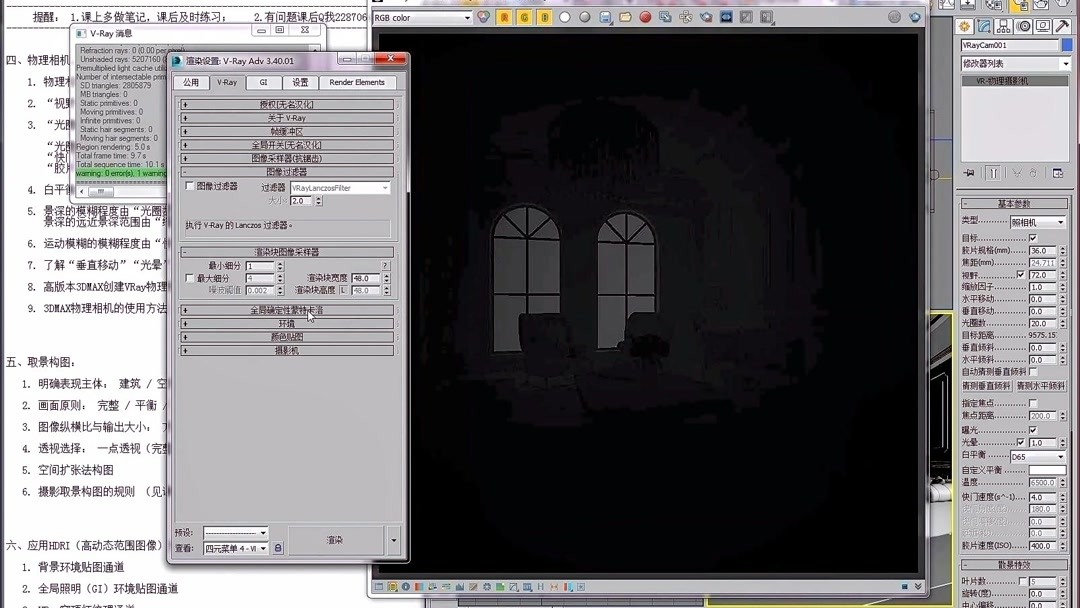The height and width of the screenshot is (608, 1080).
Task: Switch to the GI tab in render settings
Action: click(x=263, y=81)
